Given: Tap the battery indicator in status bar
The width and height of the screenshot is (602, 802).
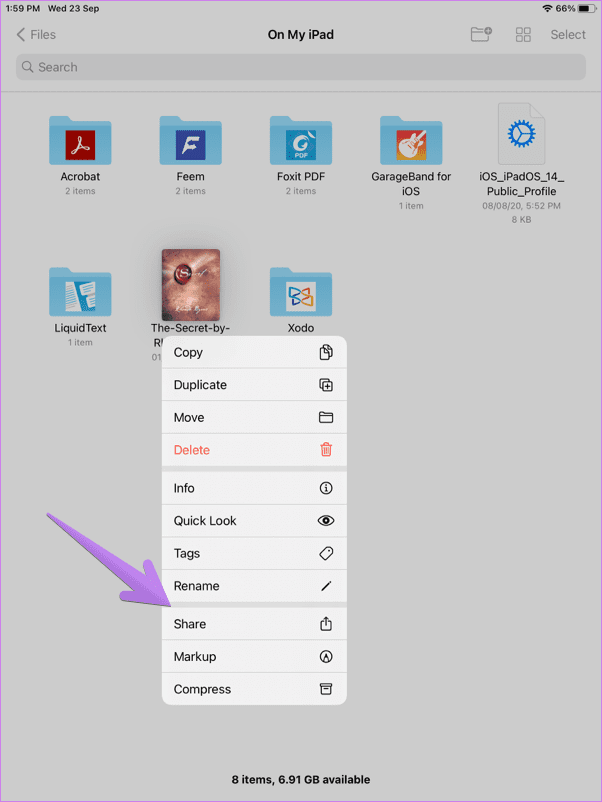Looking at the screenshot, I should click(587, 9).
